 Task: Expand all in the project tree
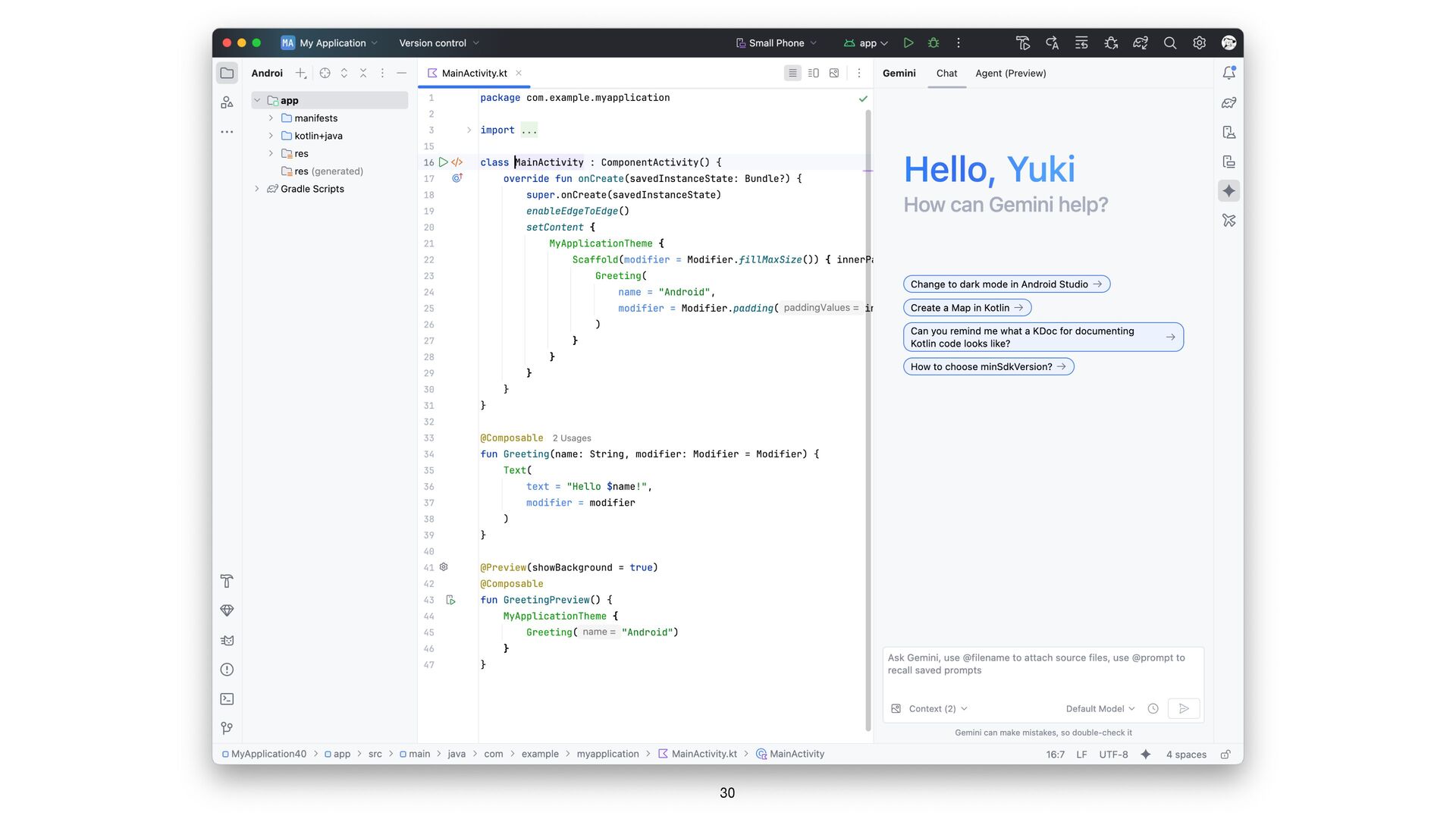344,74
